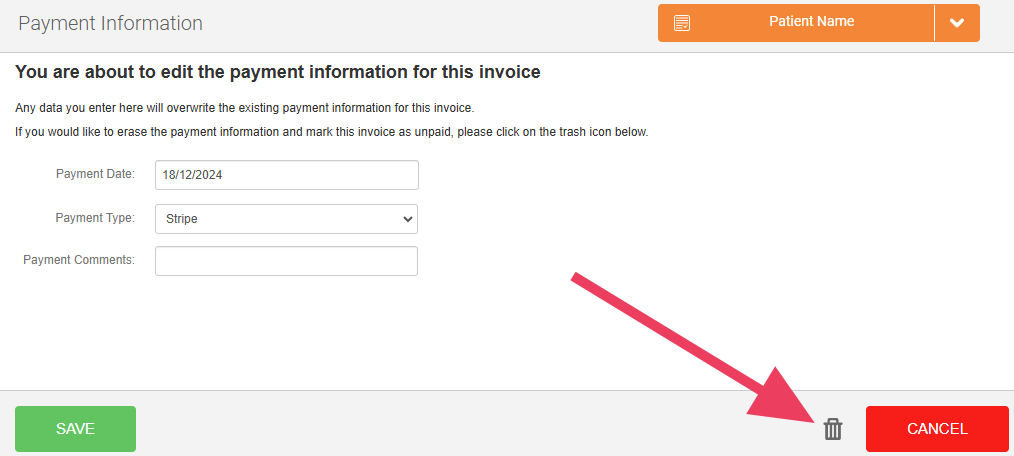1014x456 pixels.
Task: Click the "Any data you enter here" sentence
Action: tap(244, 107)
